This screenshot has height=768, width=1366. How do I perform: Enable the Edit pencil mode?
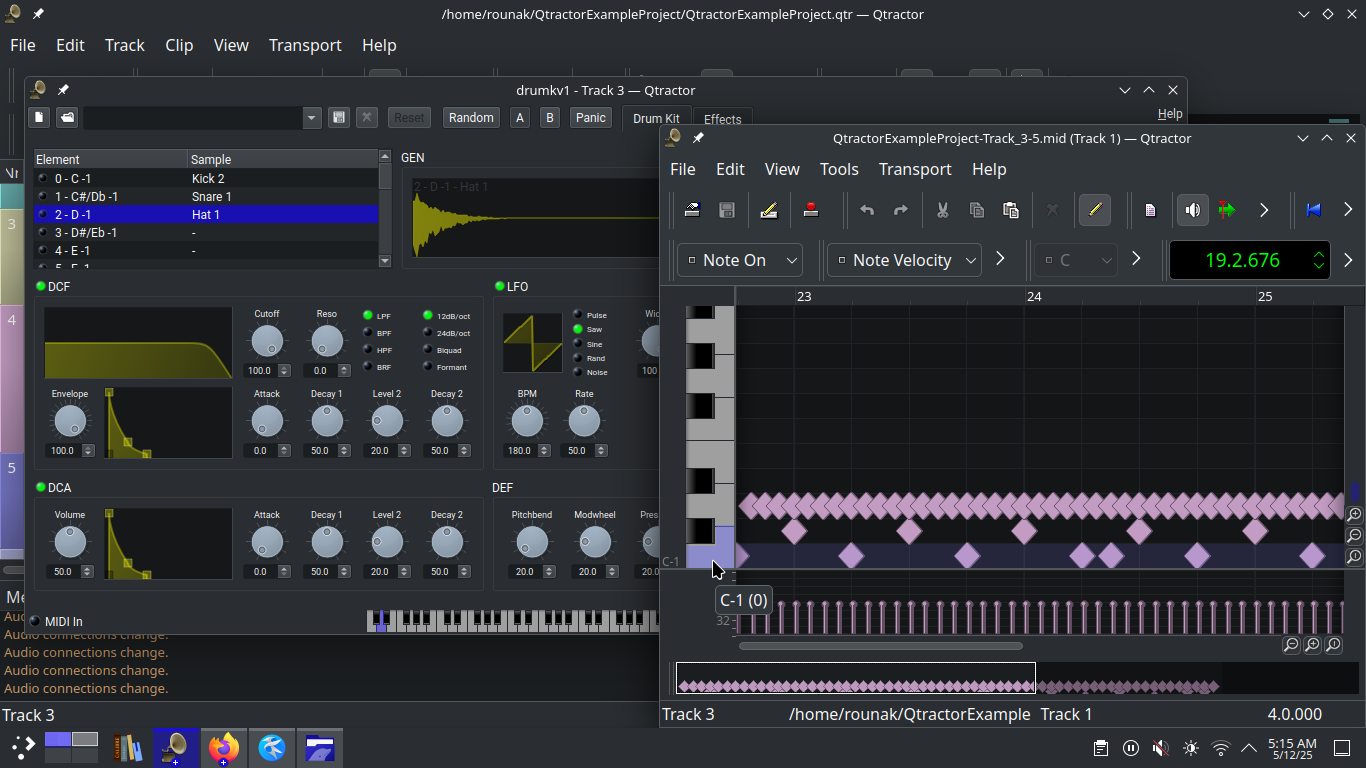pyautogui.click(x=1095, y=210)
